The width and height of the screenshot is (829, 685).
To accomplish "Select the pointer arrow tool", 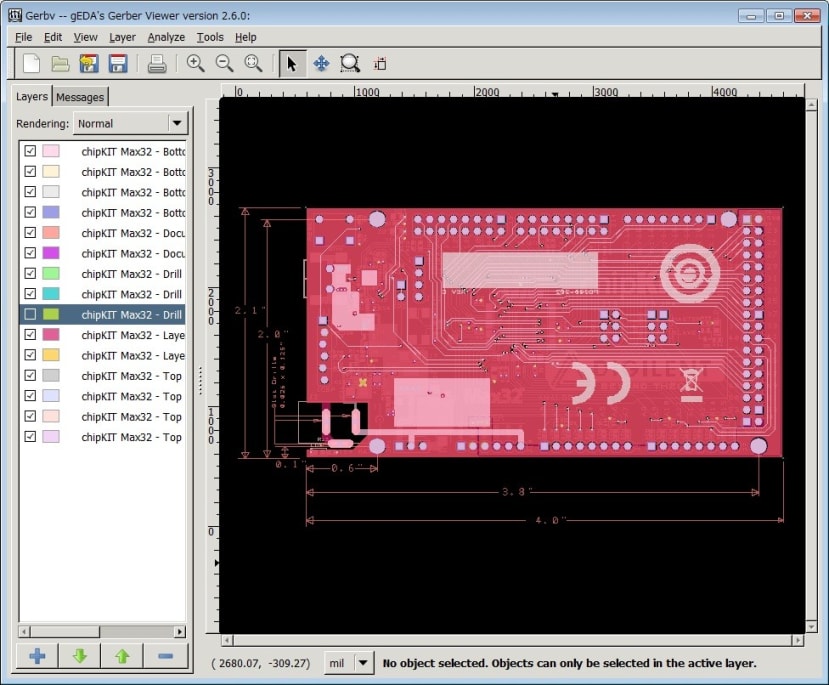I will [292, 64].
